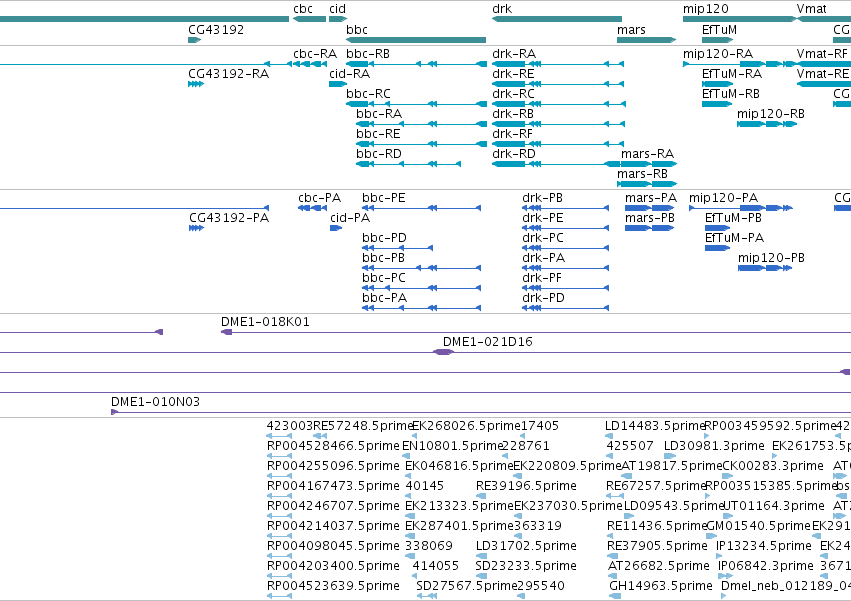Image resolution: width=851 pixels, height=601 pixels.
Task: Select protein label drk-PC
Action: click(543, 238)
